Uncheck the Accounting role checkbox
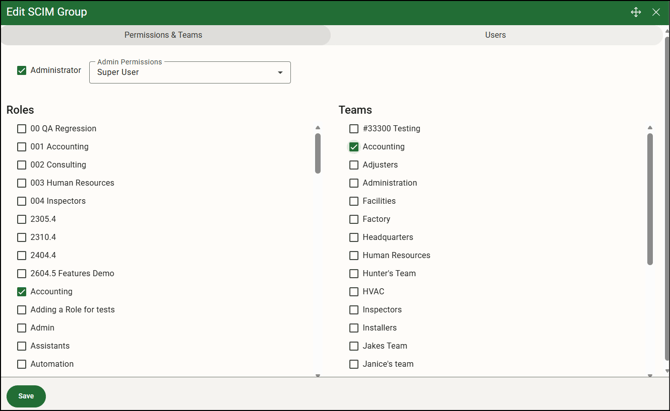 tap(22, 292)
